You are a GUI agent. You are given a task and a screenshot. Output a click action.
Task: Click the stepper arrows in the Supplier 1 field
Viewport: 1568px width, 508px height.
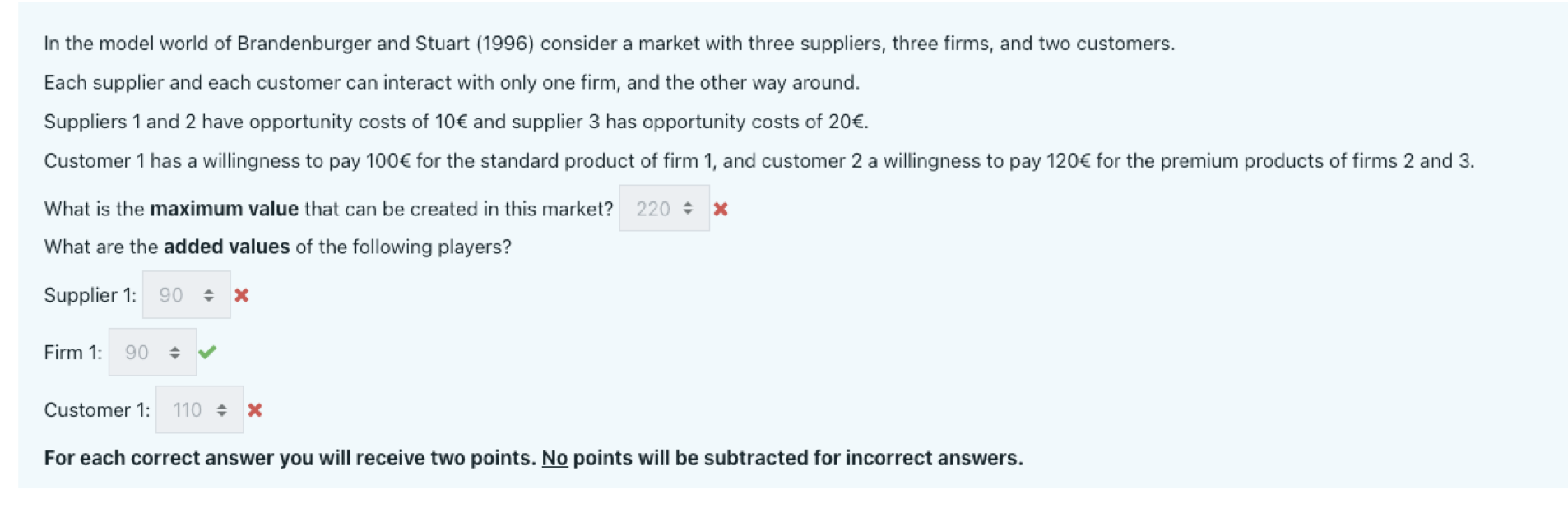coord(208,294)
